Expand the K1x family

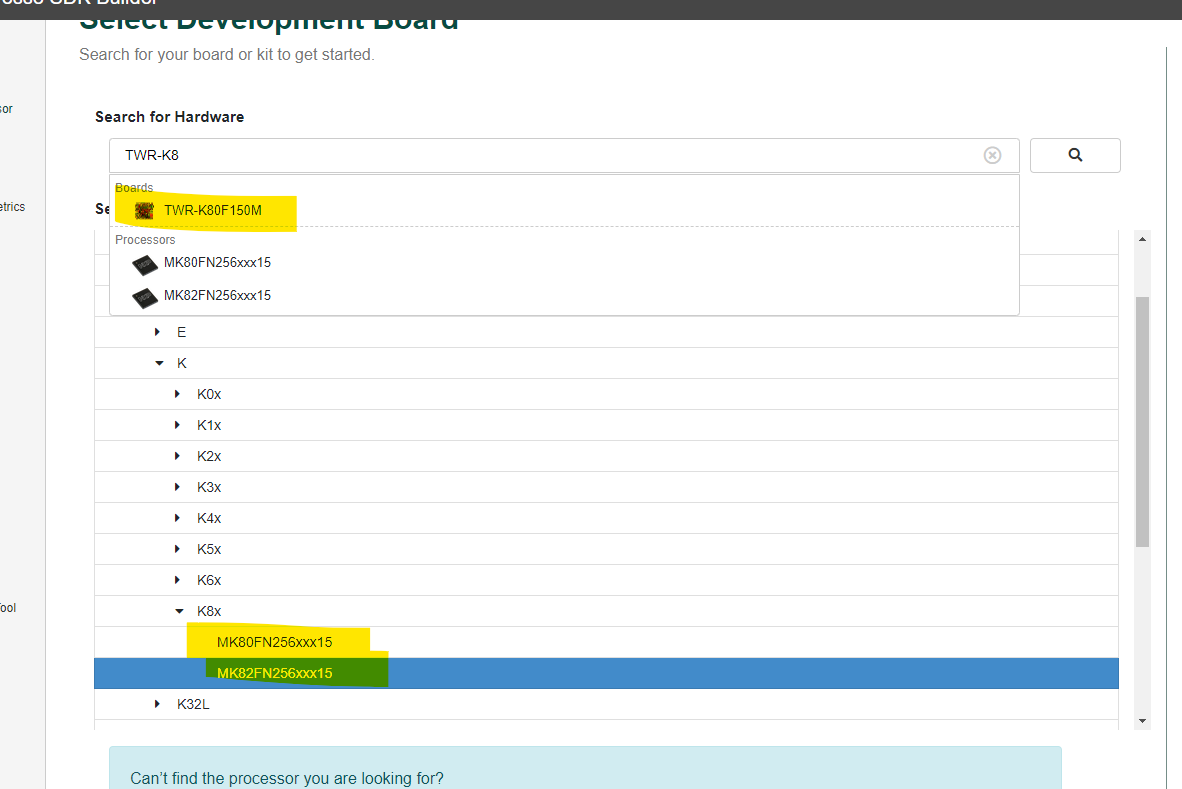[177, 425]
